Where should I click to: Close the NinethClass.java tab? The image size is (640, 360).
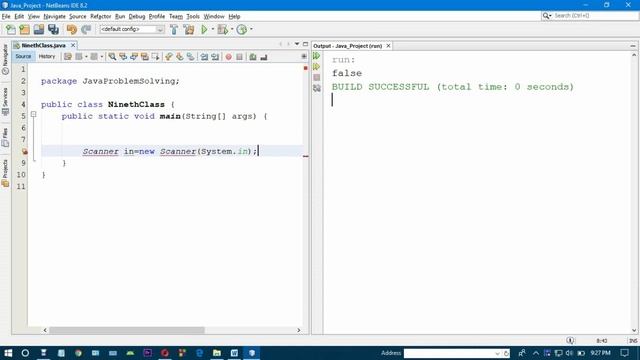(x=73, y=45)
